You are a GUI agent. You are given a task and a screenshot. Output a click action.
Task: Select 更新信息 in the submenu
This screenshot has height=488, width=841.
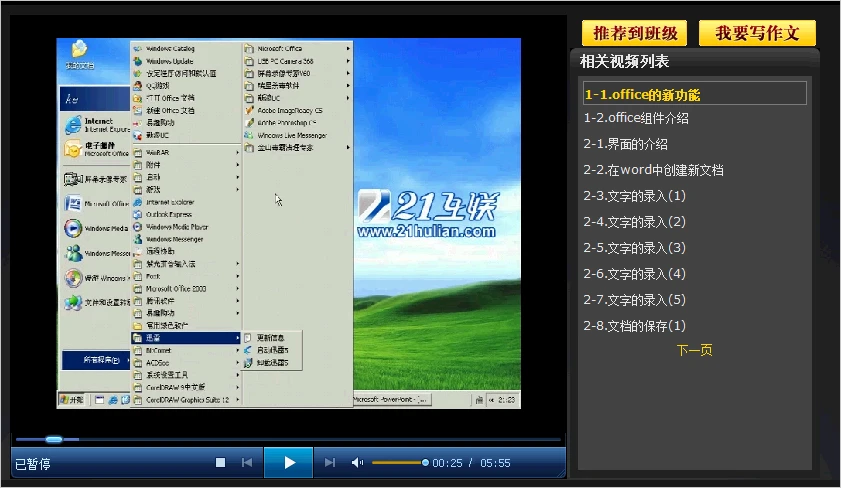coord(271,338)
